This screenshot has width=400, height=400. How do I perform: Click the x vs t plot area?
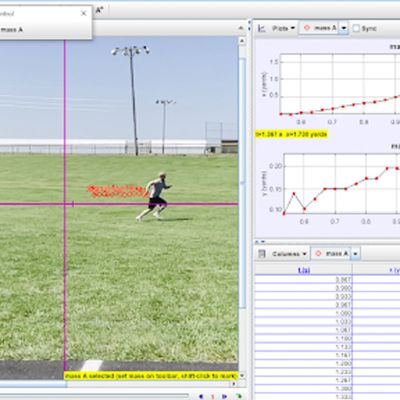pos(340,84)
